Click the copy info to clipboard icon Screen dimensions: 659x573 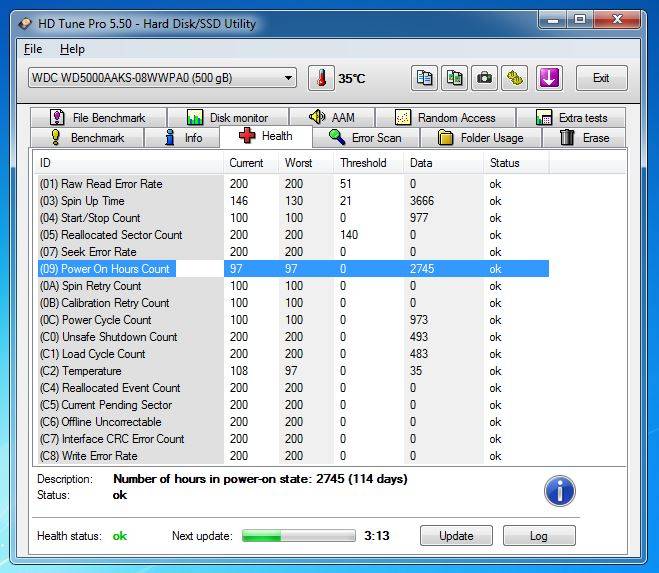click(x=424, y=78)
